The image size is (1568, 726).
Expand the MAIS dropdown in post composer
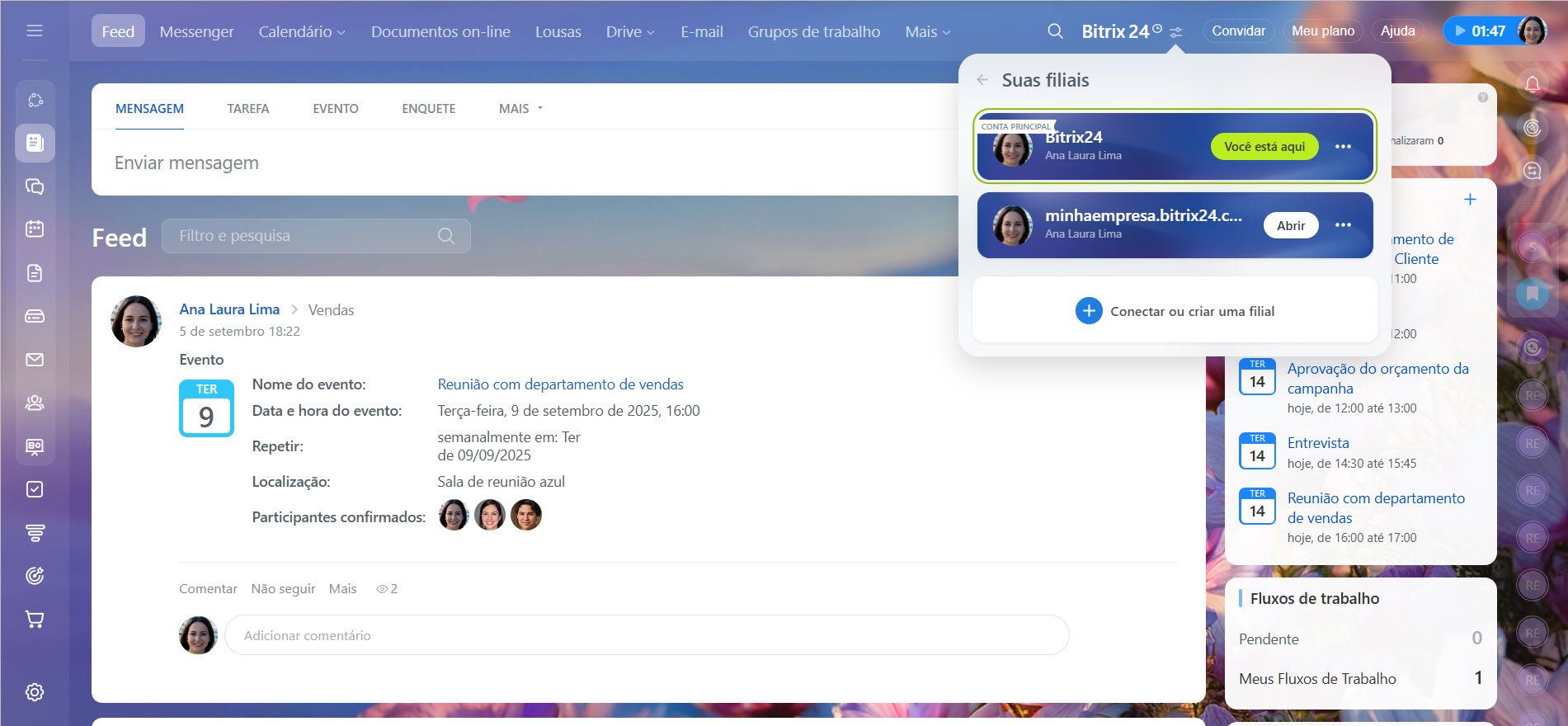(520, 109)
